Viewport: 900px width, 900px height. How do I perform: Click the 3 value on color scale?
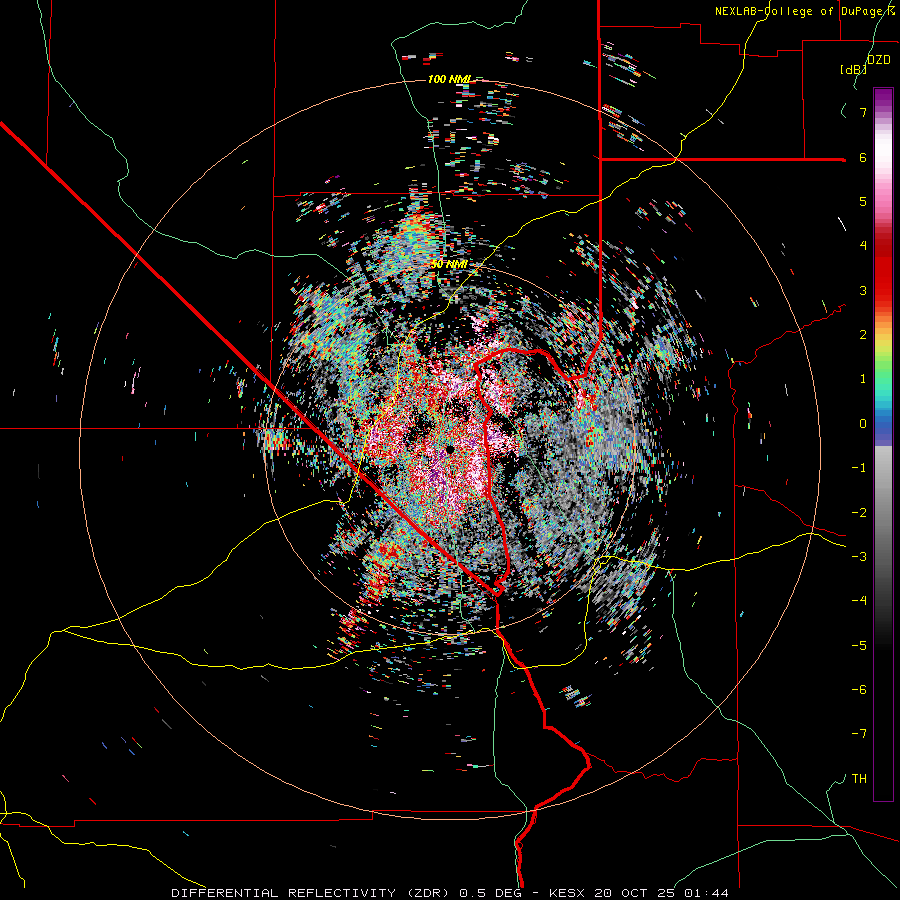[862, 290]
